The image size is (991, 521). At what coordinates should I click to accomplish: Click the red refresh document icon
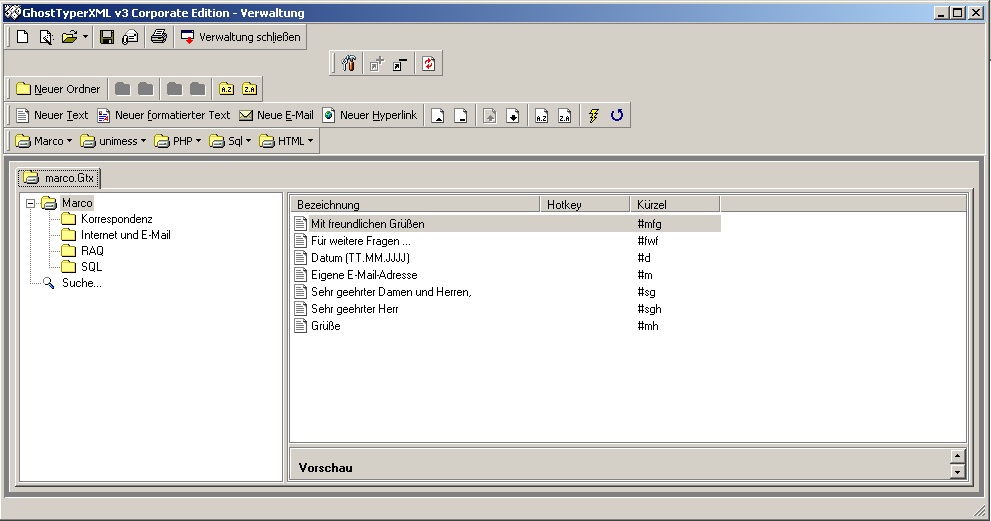coord(429,63)
